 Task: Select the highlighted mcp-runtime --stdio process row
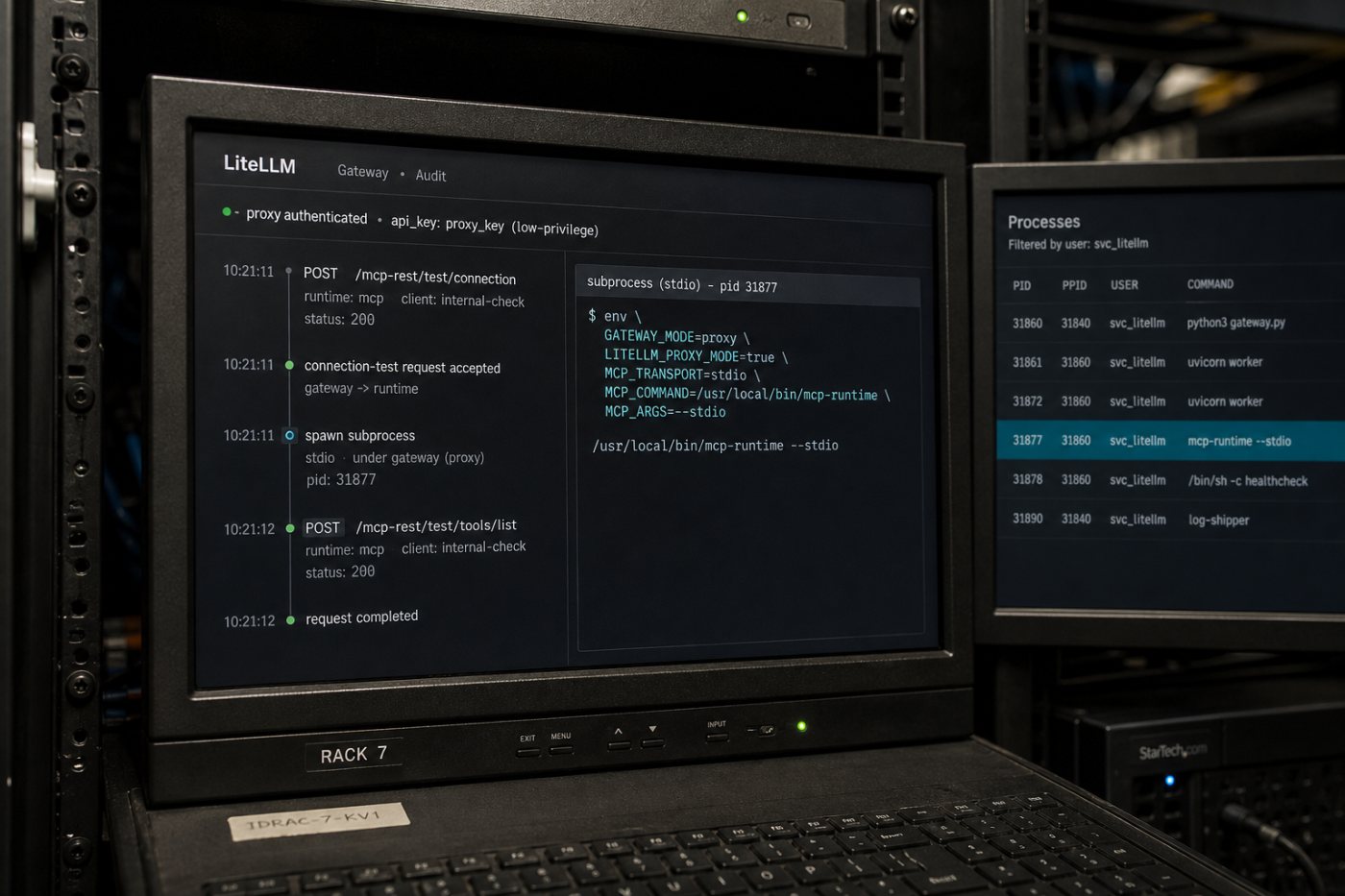pos(1170,441)
